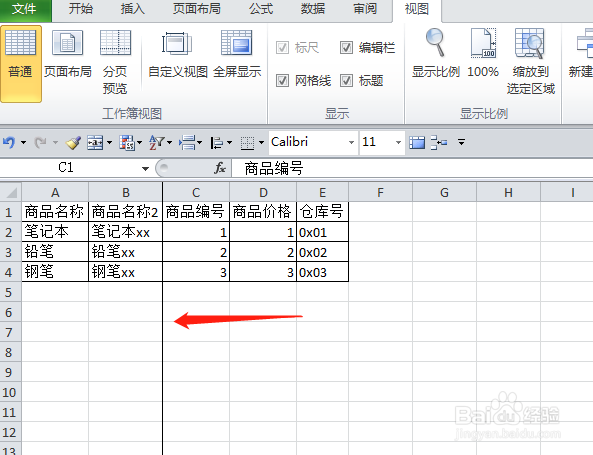Expand the borders dropdown arrow
The image size is (593, 455).
261,143
